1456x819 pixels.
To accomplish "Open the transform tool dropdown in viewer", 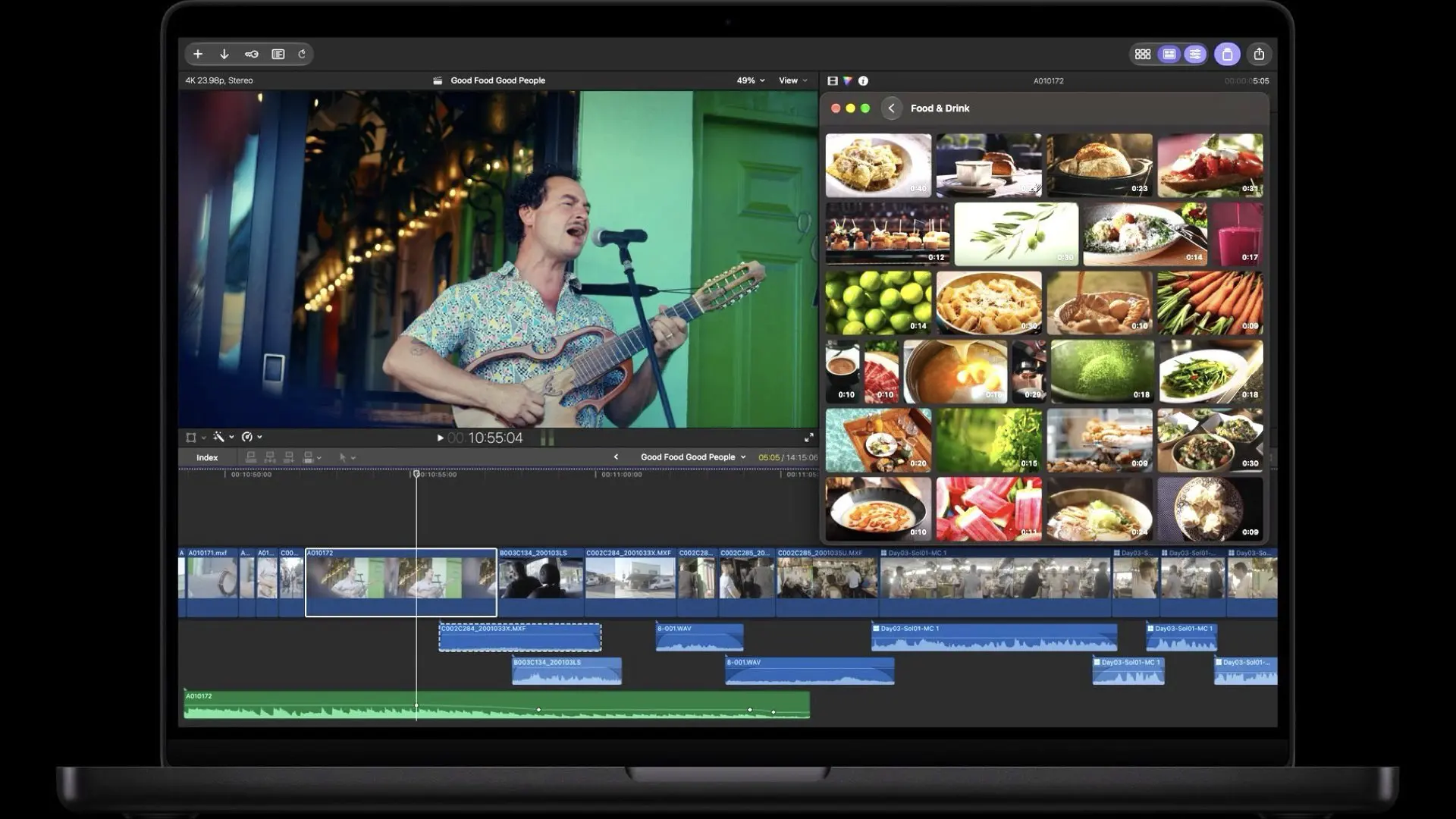I will pyautogui.click(x=196, y=438).
